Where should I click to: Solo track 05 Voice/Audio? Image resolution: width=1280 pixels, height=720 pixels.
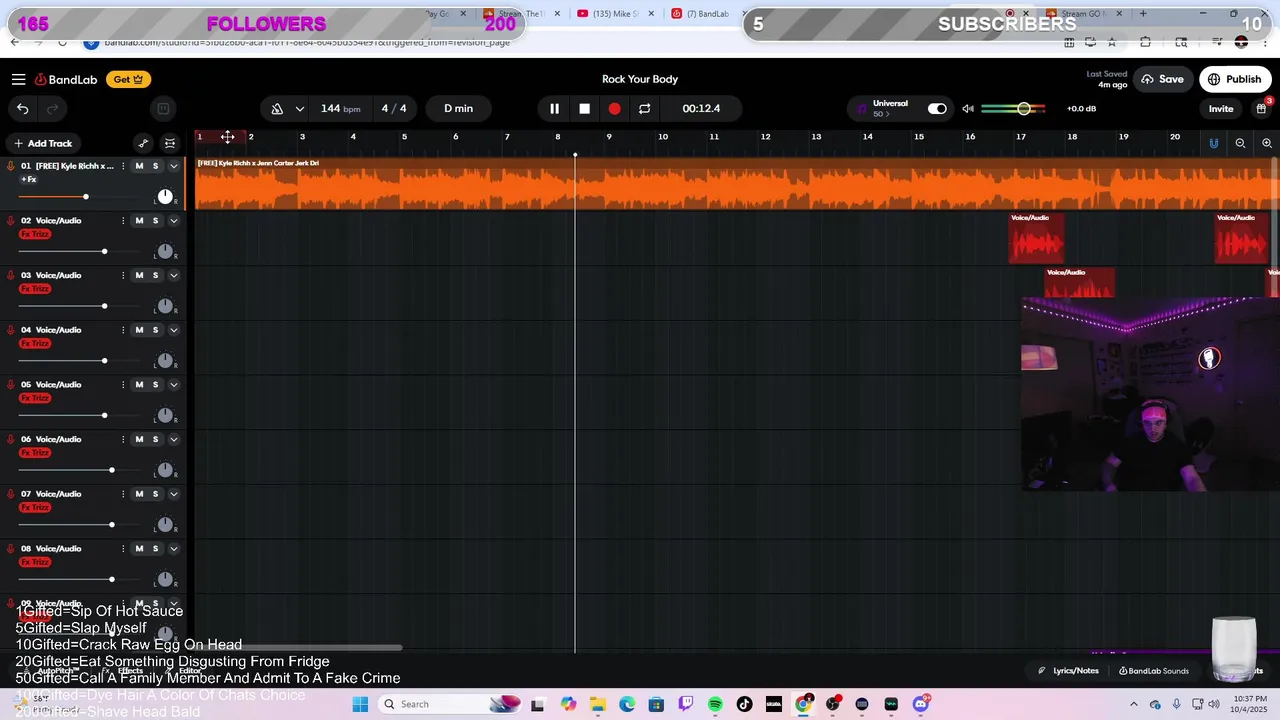tap(155, 385)
